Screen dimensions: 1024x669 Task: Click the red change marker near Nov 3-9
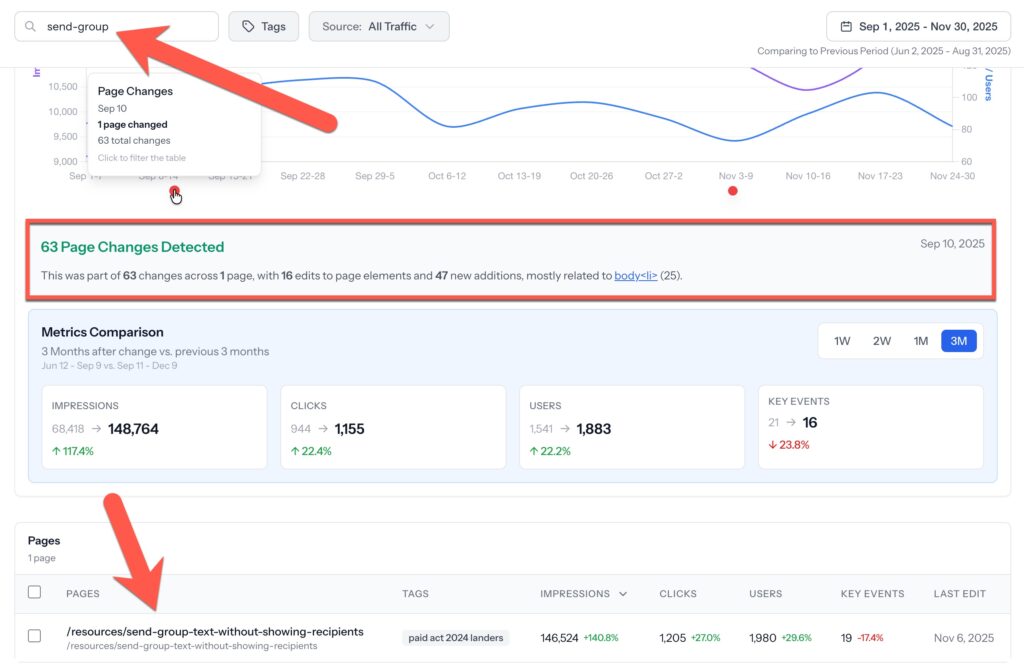click(733, 190)
